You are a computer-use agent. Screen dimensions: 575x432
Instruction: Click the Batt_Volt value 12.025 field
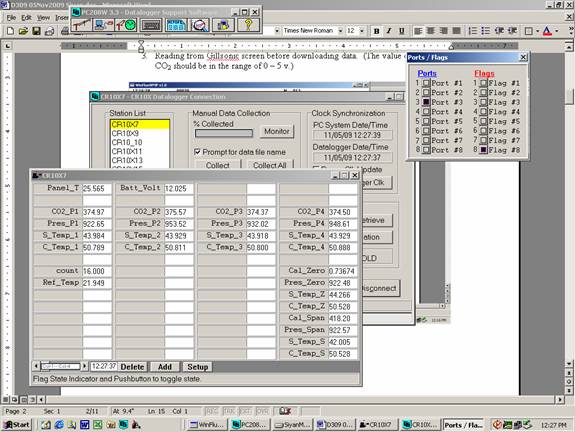[179, 188]
